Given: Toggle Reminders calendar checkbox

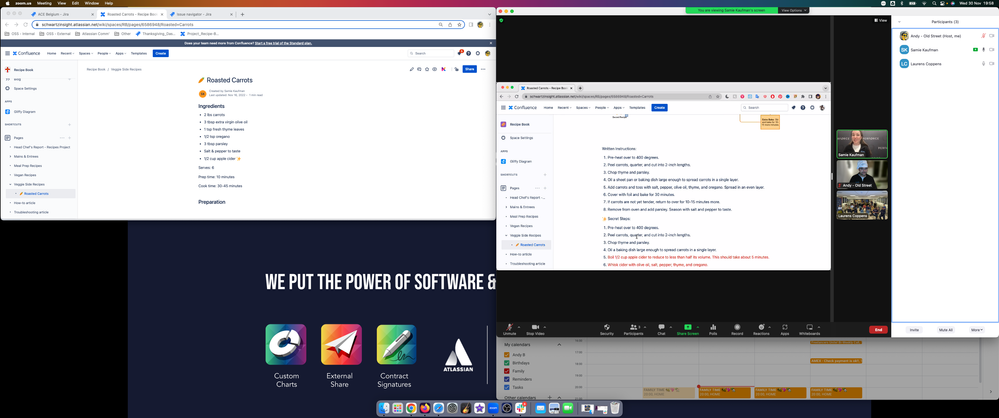Looking at the screenshot, I should pyautogui.click(x=507, y=379).
